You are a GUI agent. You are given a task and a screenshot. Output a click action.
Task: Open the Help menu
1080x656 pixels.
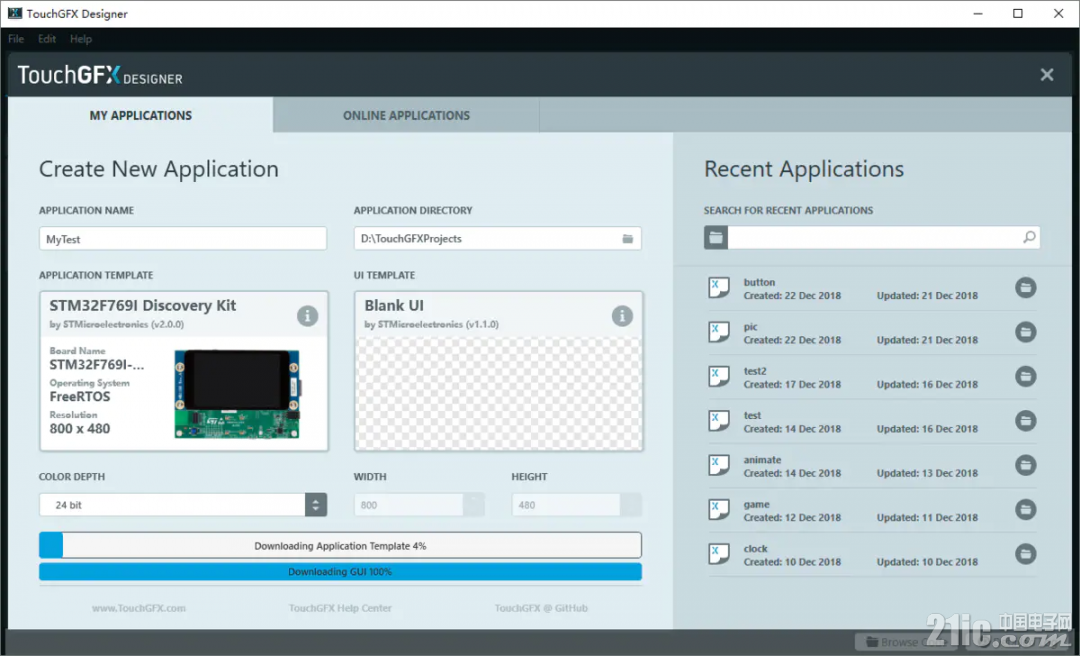[81, 39]
